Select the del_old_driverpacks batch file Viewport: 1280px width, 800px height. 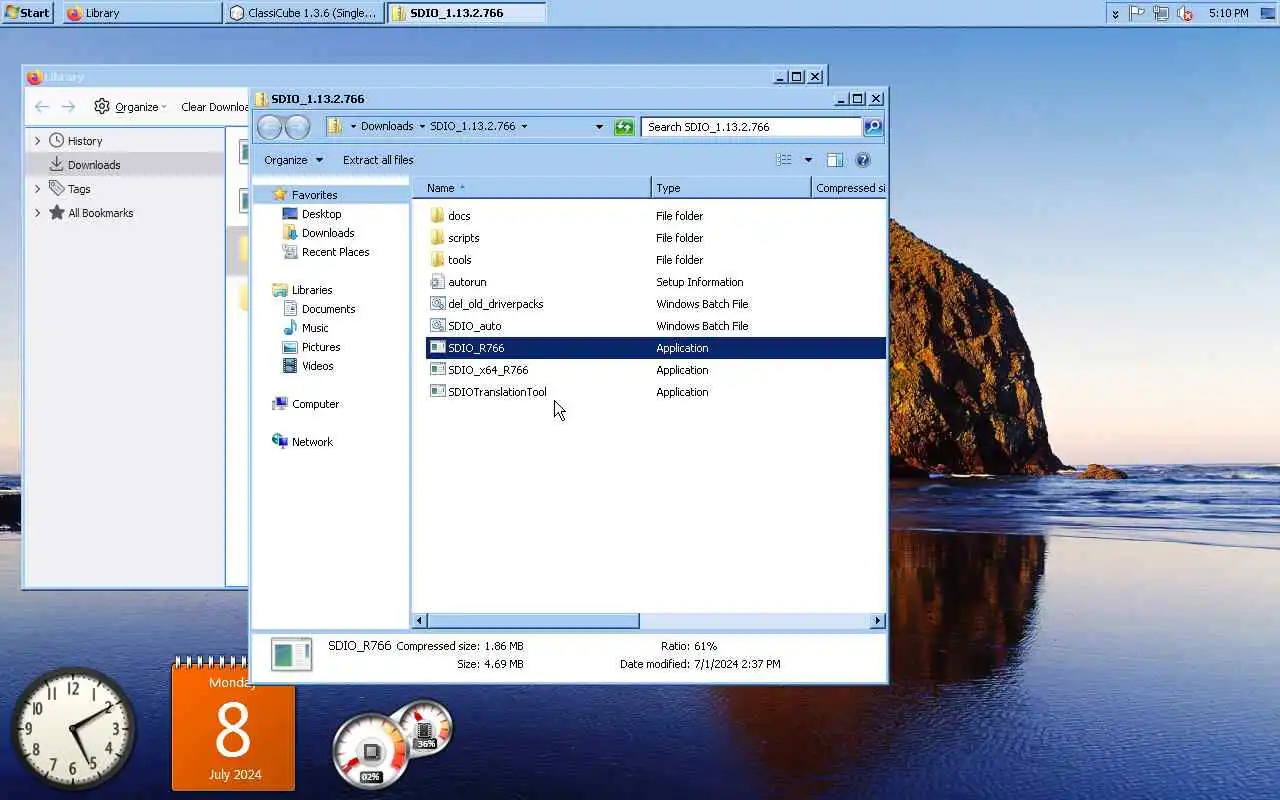pos(495,304)
